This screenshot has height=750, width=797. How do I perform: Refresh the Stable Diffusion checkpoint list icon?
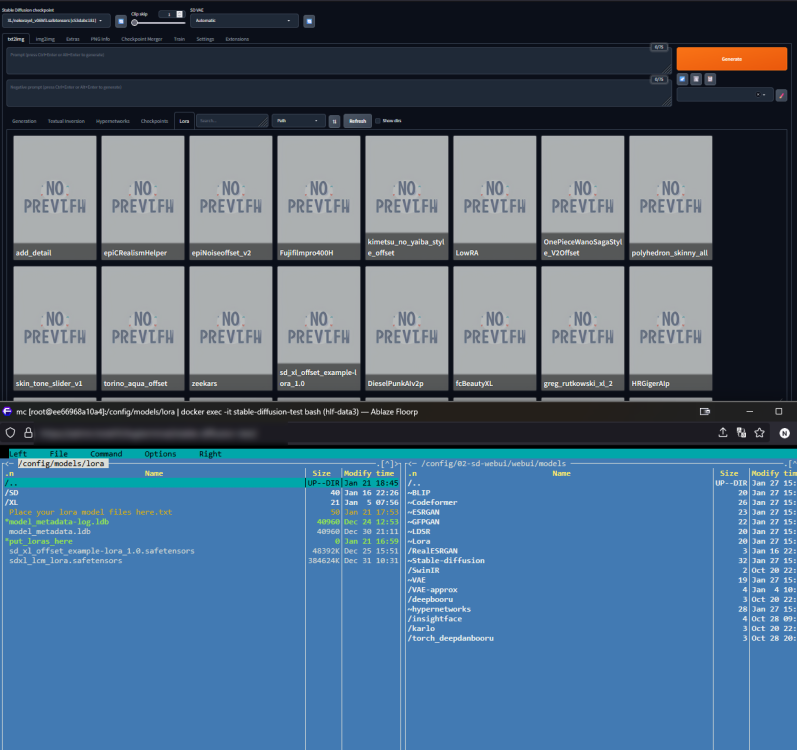(x=120, y=21)
